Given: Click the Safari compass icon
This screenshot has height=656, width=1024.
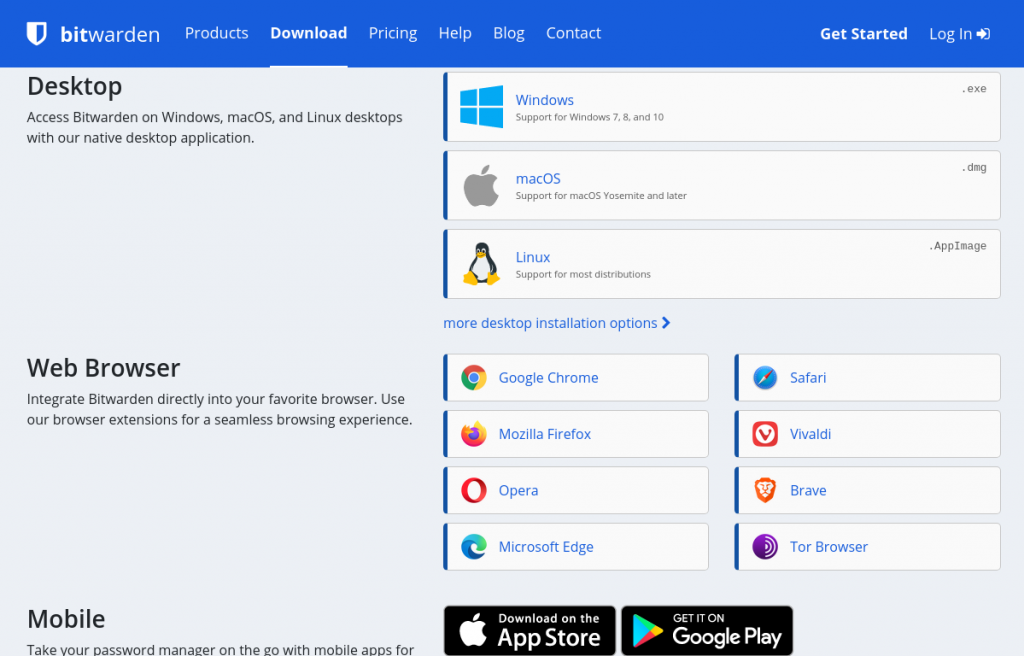Looking at the screenshot, I should click(x=765, y=378).
